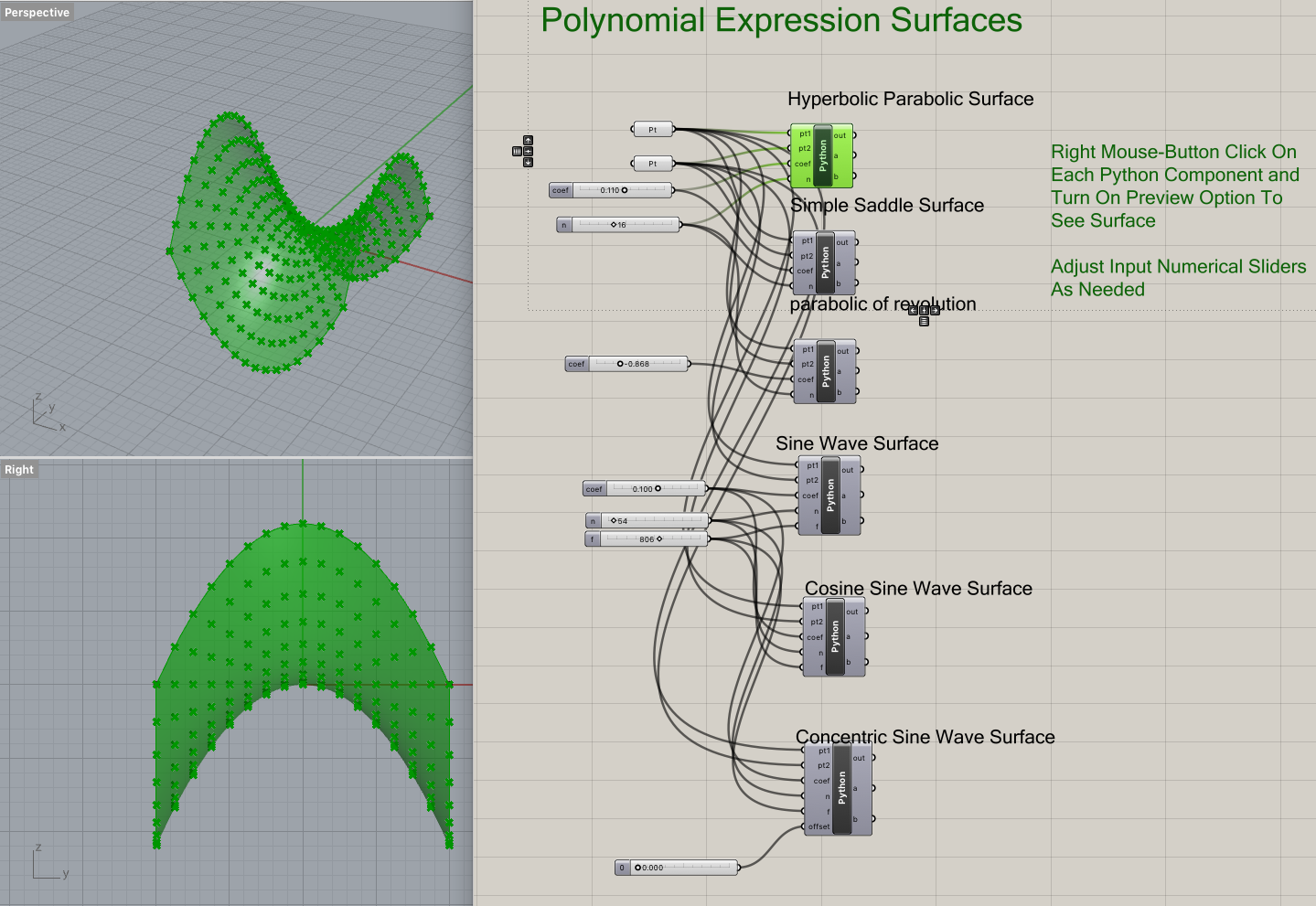Click the left arrow widget on the dotted line
The width and height of the screenshot is (1316, 906).
pos(913,311)
